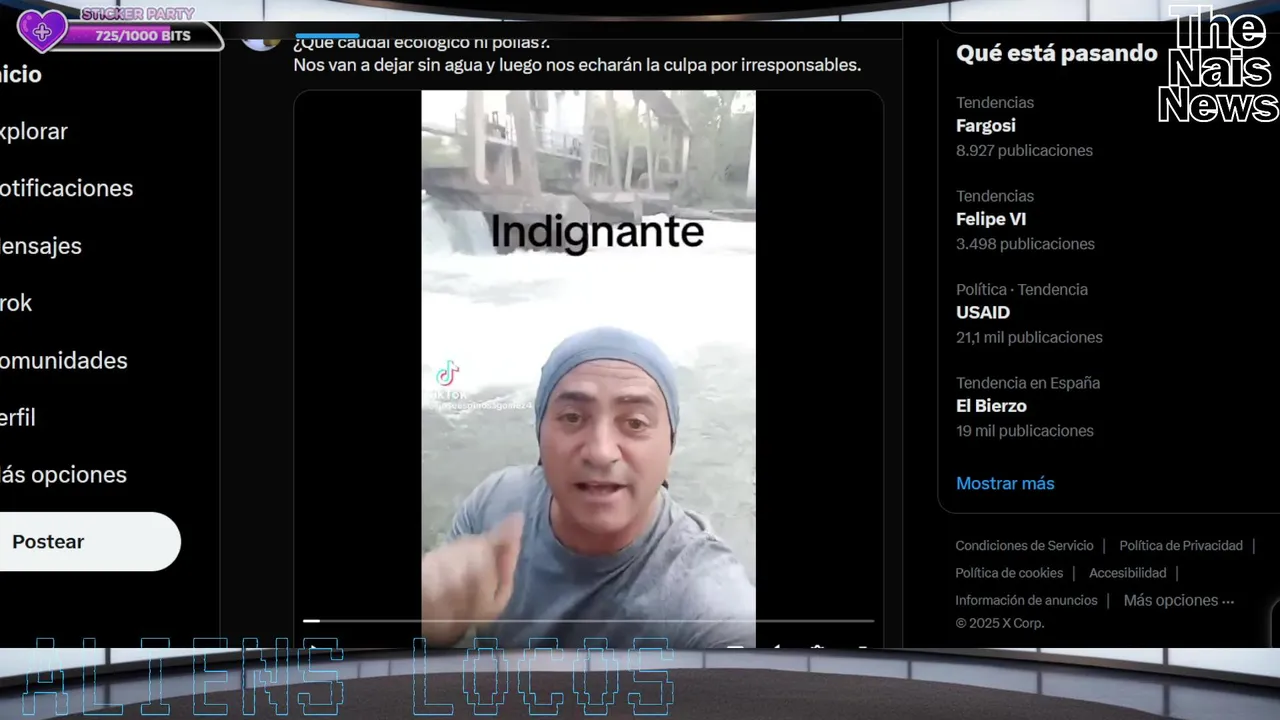Open the USAID trending topic
The height and width of the screenshot is (720, 1280).
click(983, 312)
